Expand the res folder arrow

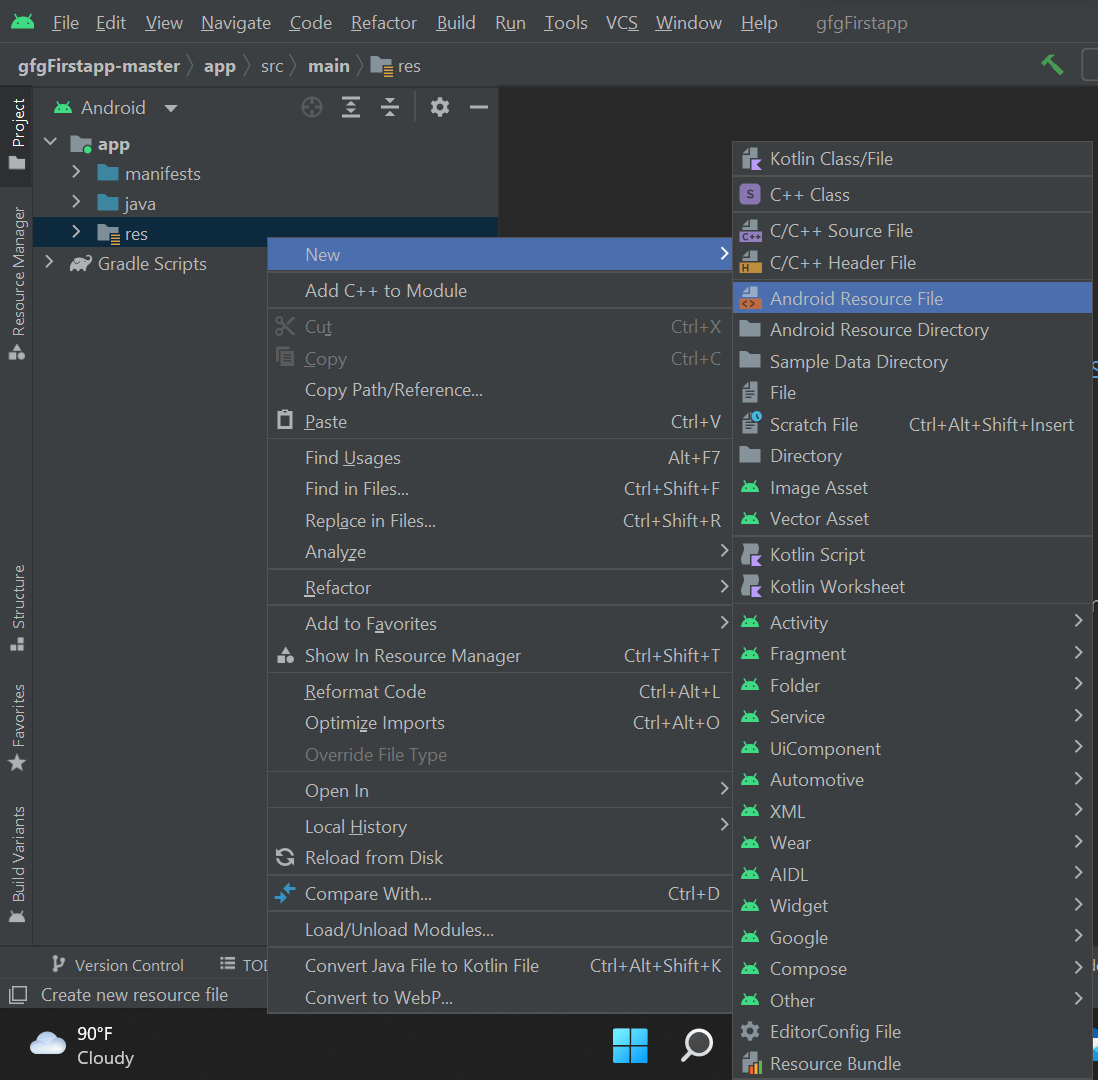coord(76,232)
